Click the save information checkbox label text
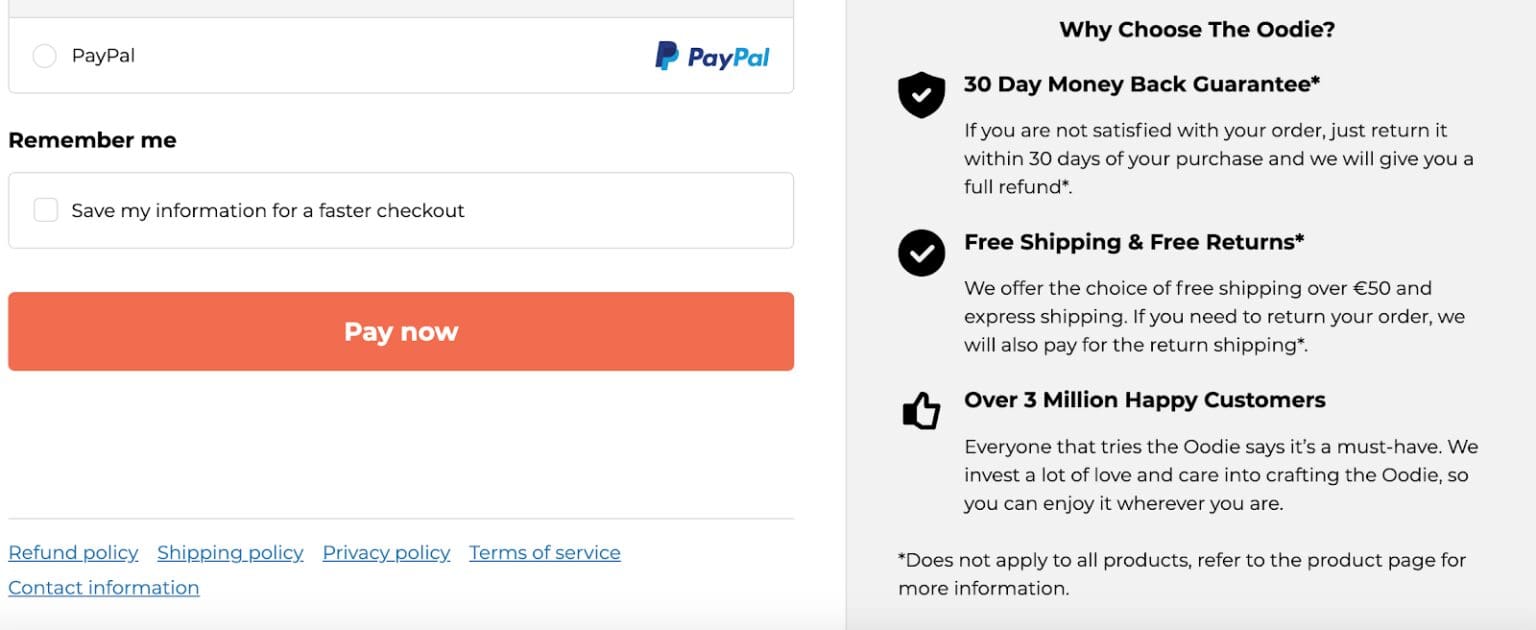This screenshot has height=630, width=1536. 268,210
